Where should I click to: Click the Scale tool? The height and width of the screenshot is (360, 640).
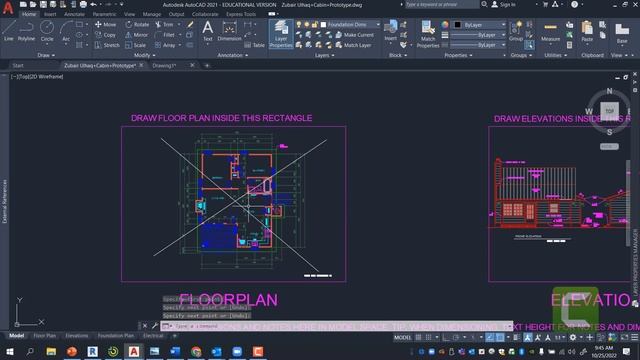(136, 45)
